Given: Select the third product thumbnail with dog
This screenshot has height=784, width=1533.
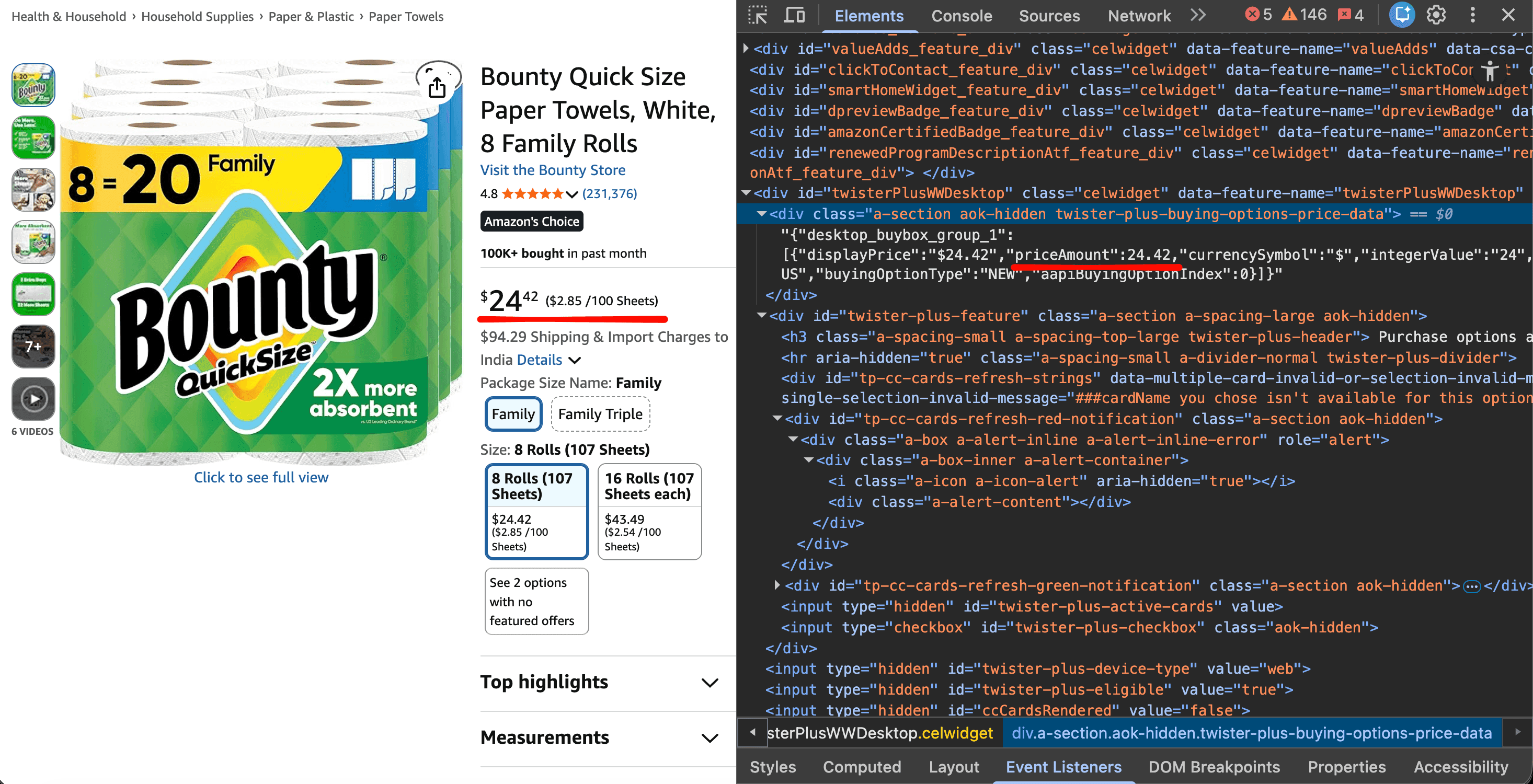Looking at the screenshot, I should click(33, 190).
